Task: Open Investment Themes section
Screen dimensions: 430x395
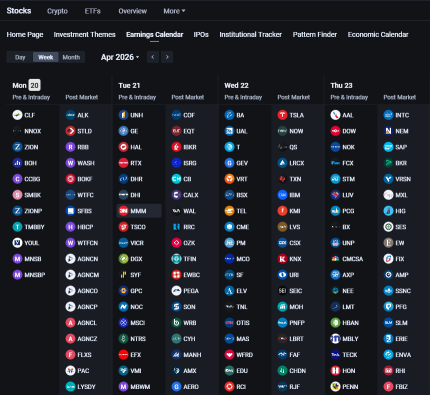Action: coord(85,35)
